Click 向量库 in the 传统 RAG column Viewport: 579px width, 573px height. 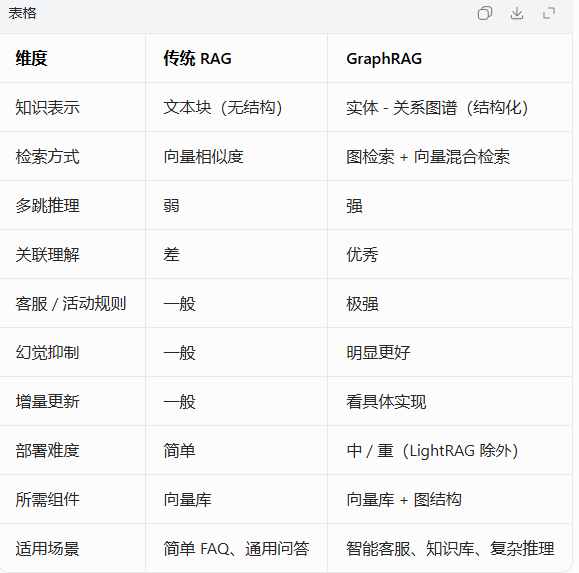click(187, 500)
